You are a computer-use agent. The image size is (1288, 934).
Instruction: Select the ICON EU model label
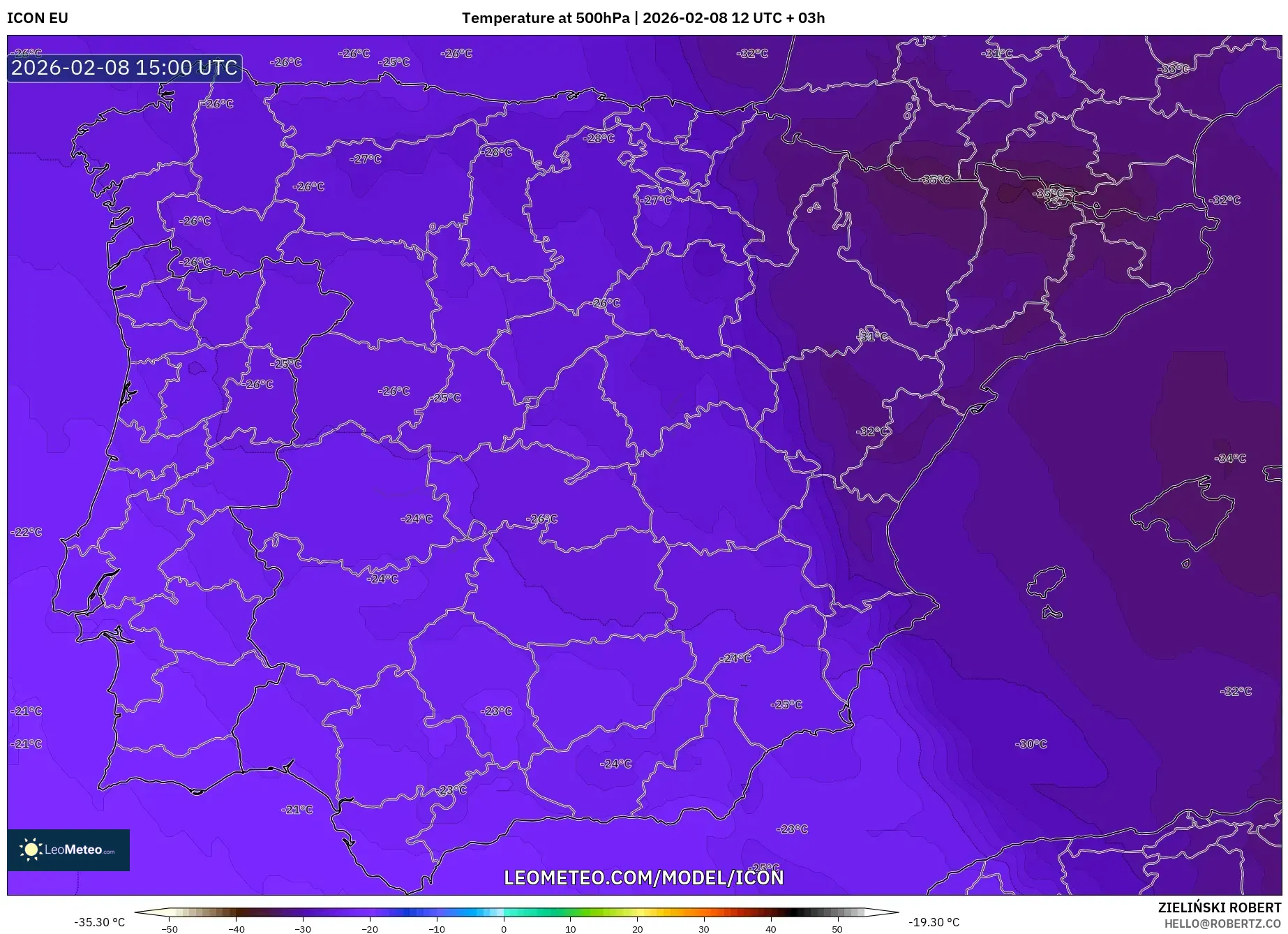pyautogui.click(x=37, y=18)
